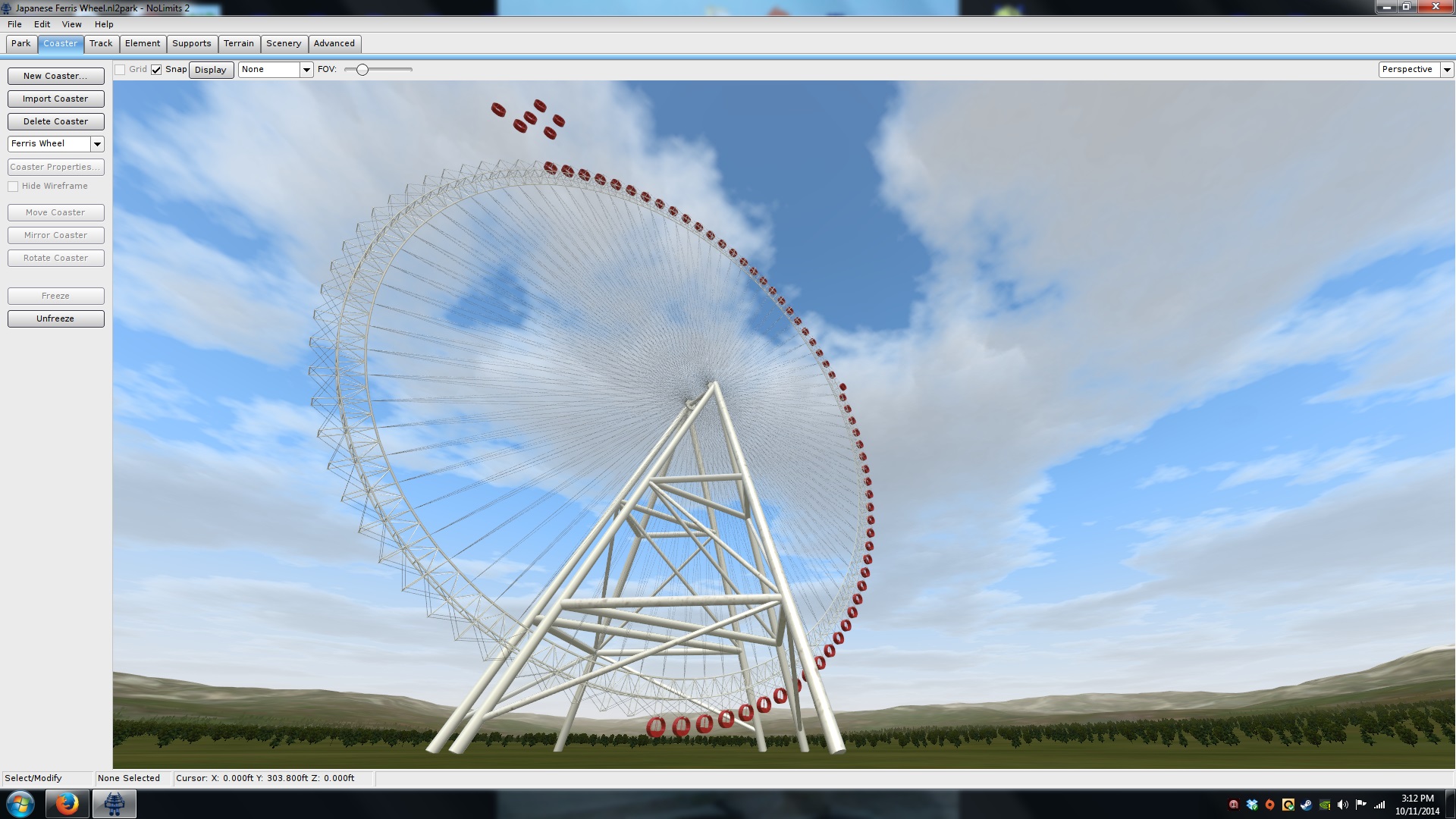1456x819 pixels.
Task: Click the clock in the system tray
Action: coord(1417,805)
